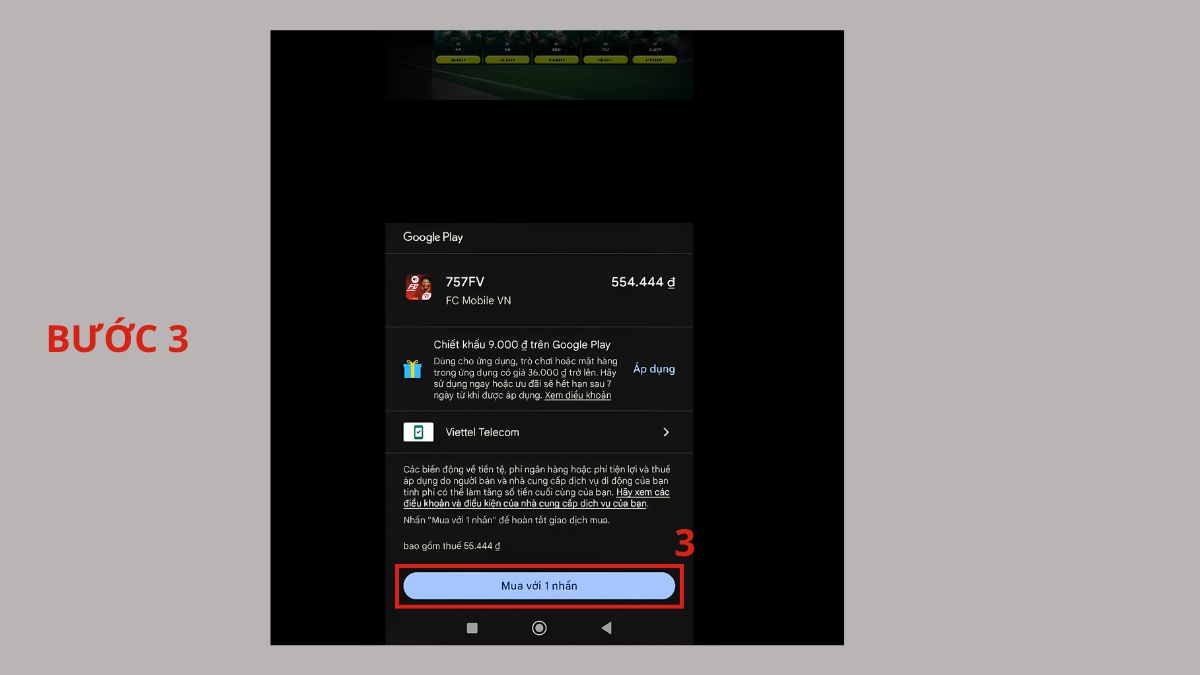Click the Google Play header text
The image size is (1200, 675).
click(x=433, y=237)
